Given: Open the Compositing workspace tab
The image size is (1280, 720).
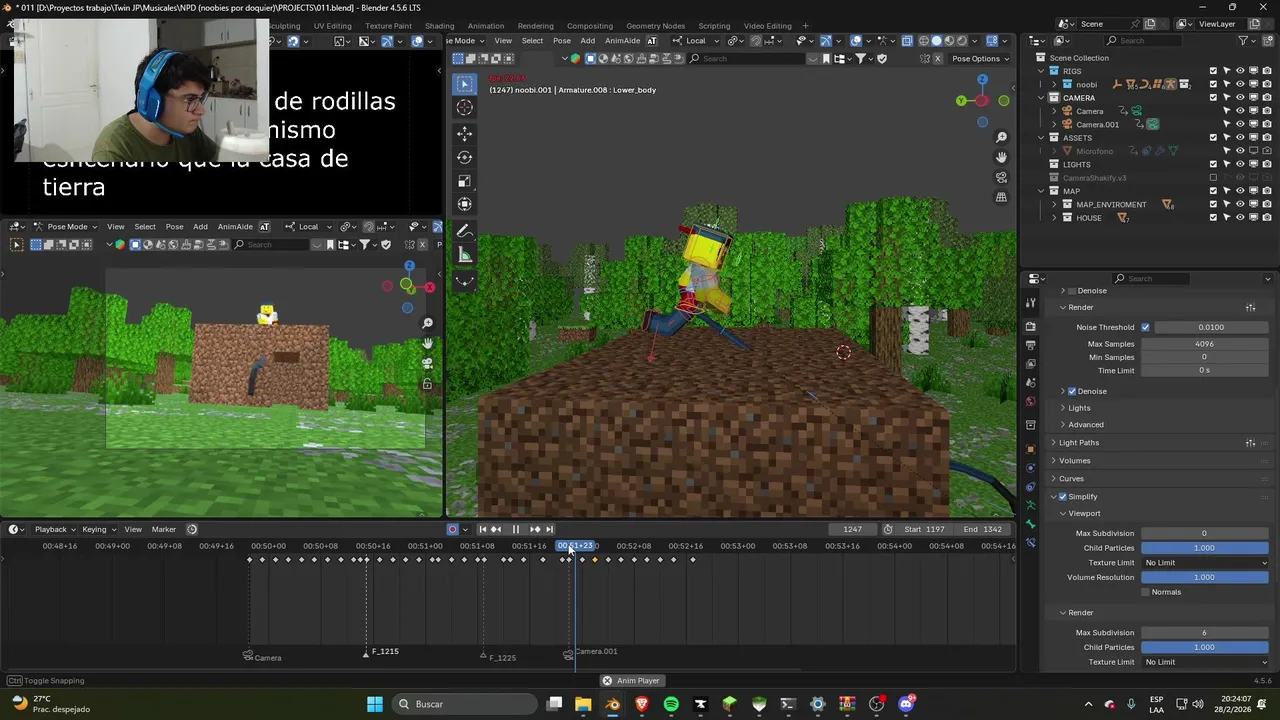Looking at the screenshot, I should pyautogui.click(x=590, y=26).
